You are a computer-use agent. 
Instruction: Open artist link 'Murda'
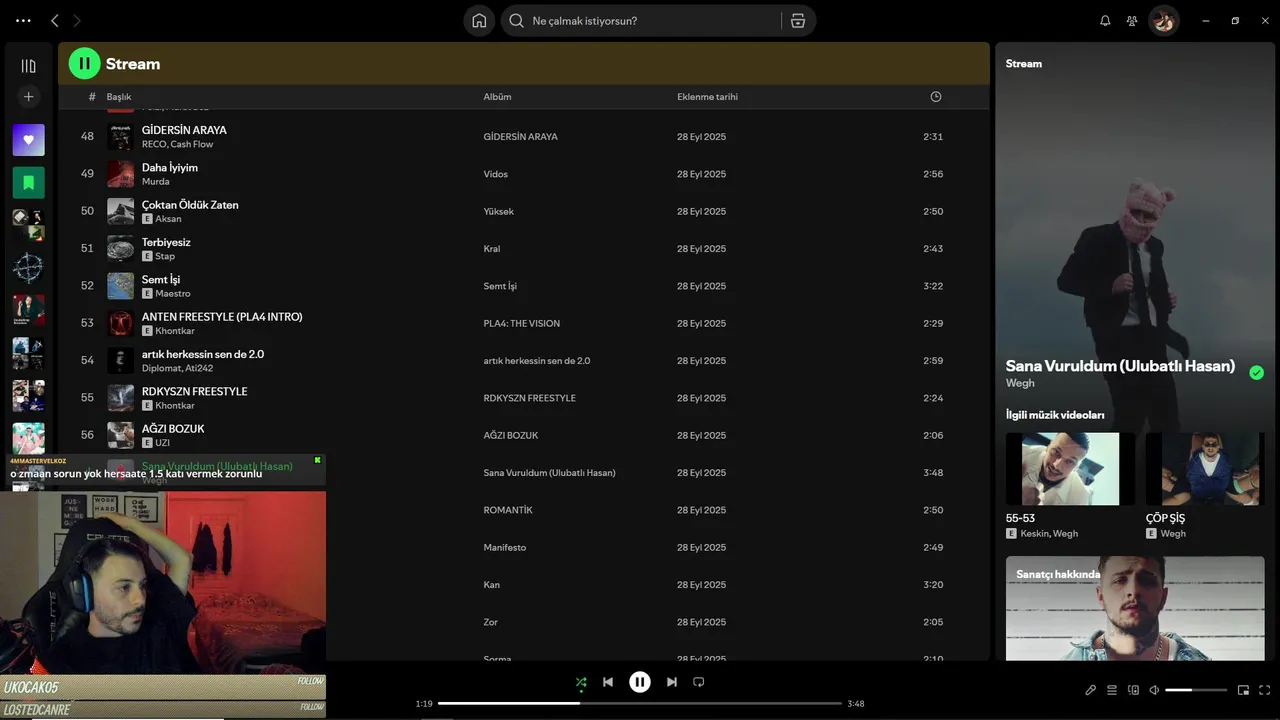click(155, 181)
